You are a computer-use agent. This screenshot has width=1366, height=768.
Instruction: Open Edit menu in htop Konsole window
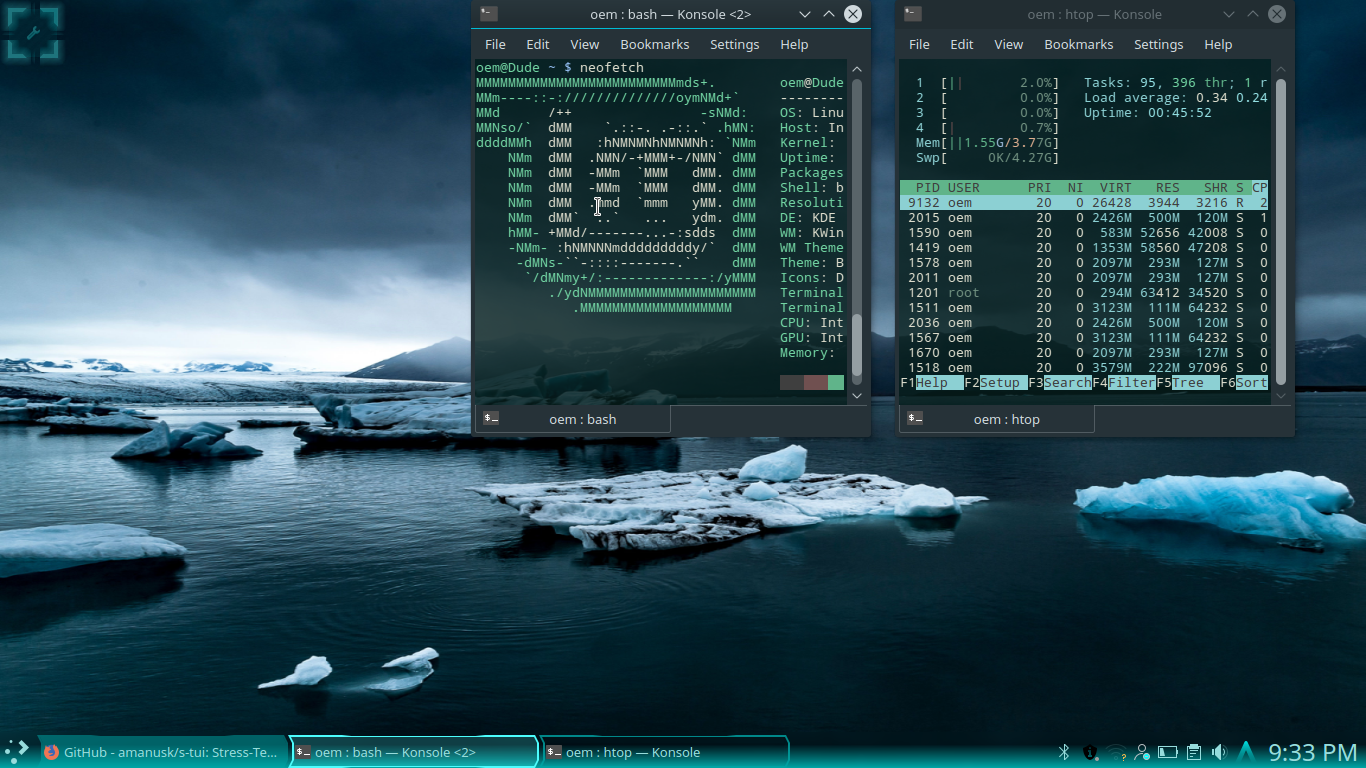tap(962, 44)
